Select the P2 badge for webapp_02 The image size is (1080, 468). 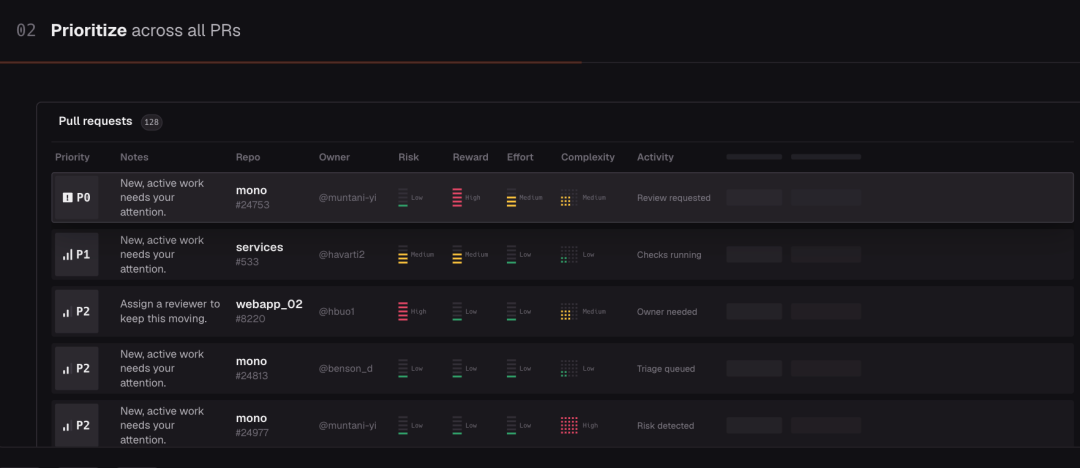[76, 312]
